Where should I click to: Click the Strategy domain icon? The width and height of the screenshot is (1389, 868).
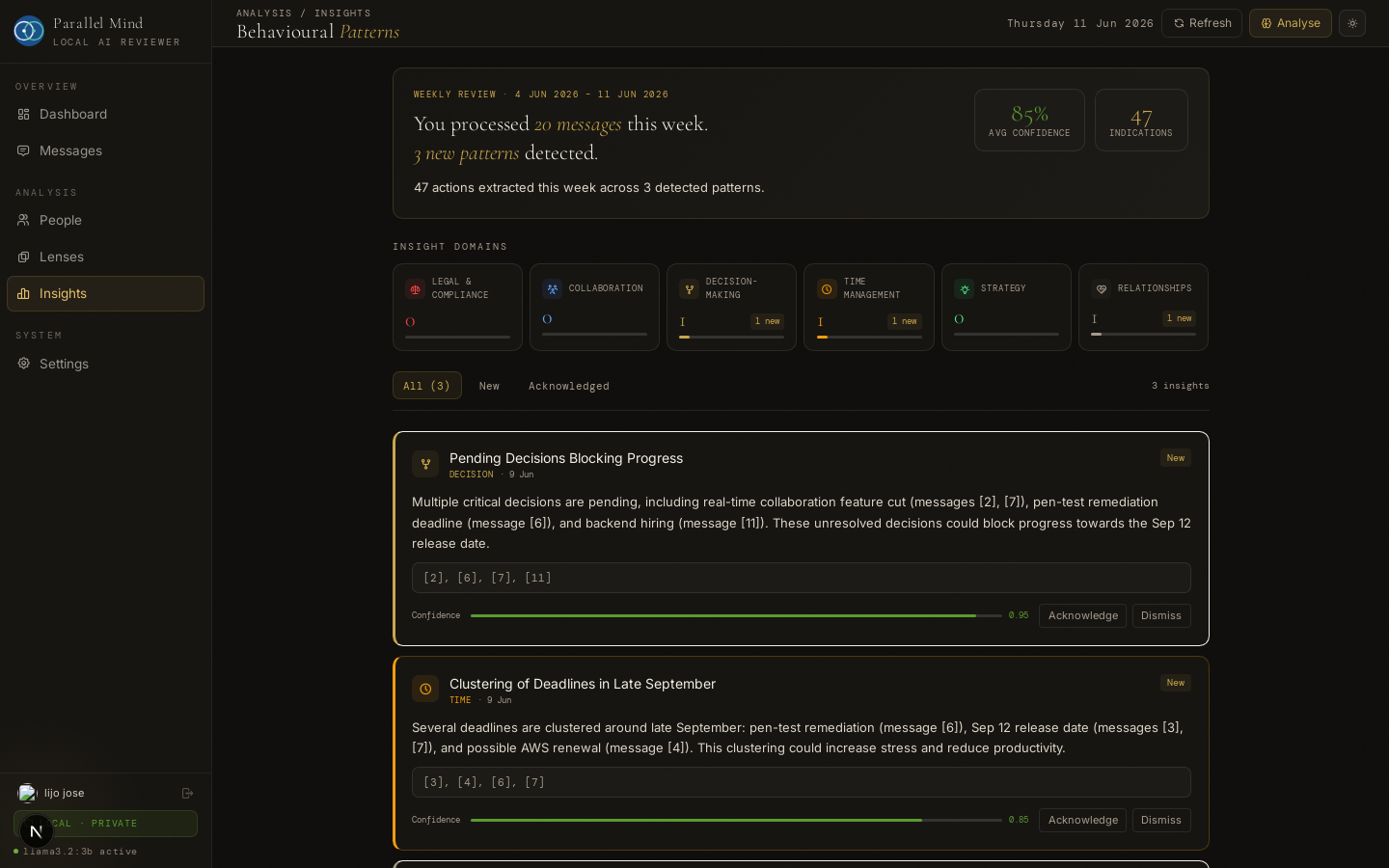point(964,289)
